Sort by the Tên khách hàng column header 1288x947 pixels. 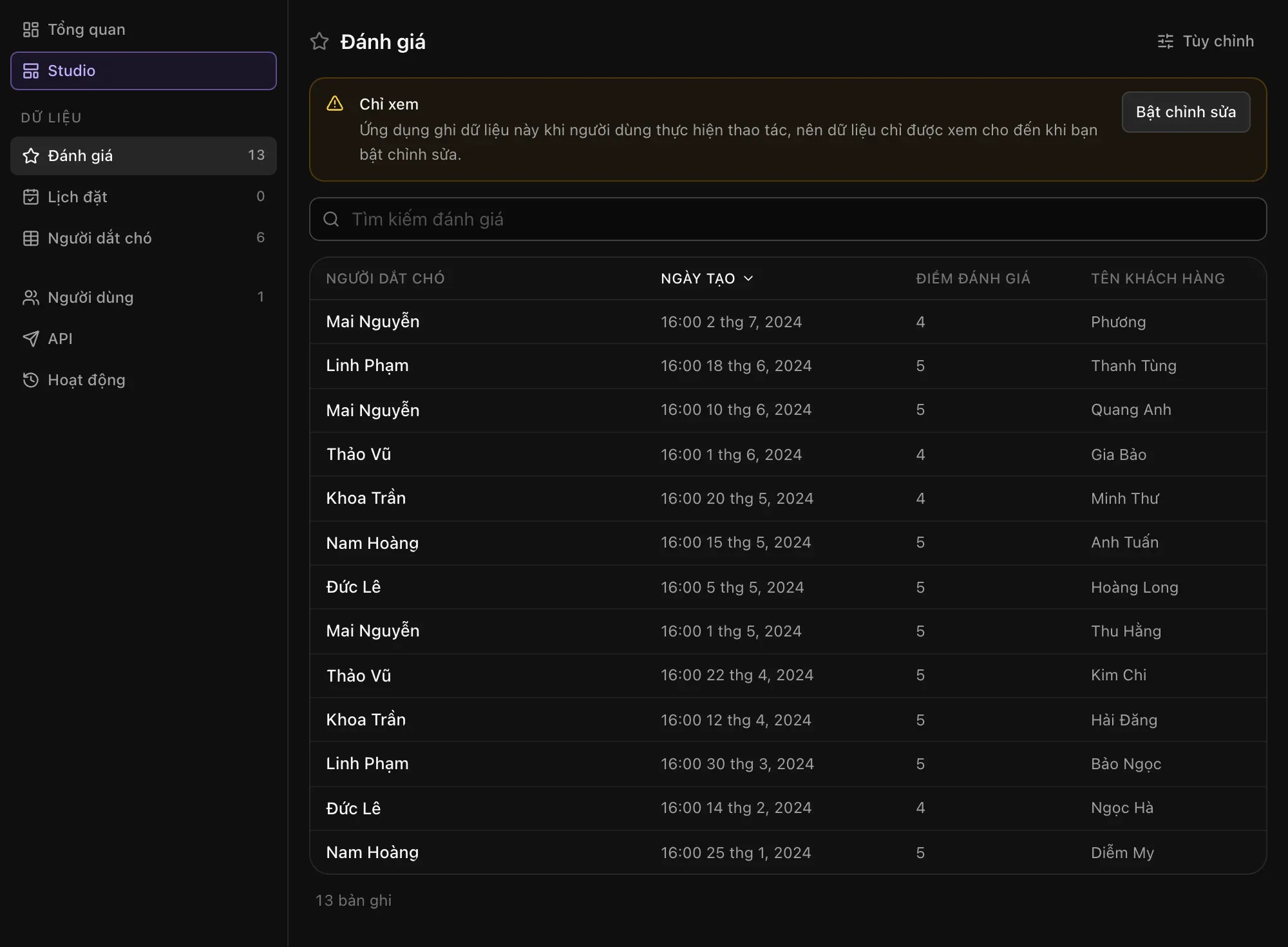(1158, 278)
